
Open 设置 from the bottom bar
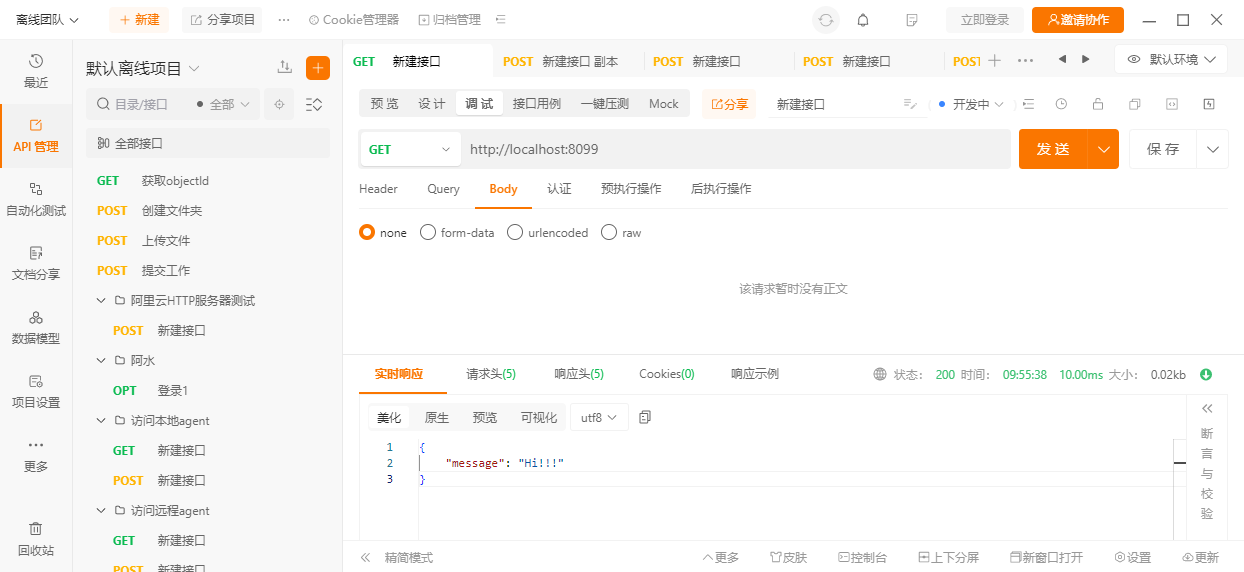coord(1133,557)
